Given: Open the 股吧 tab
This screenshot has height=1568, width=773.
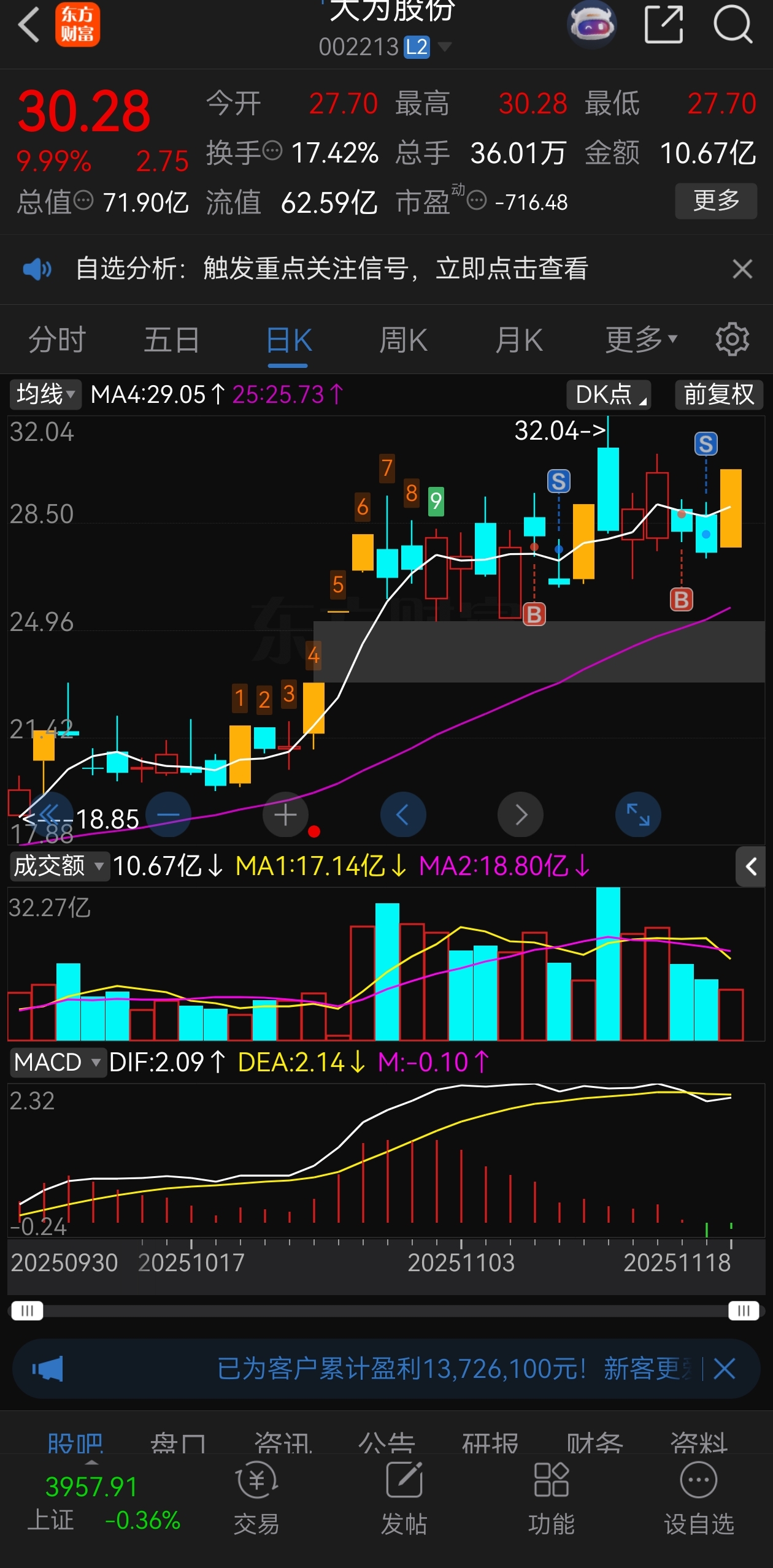Looking at the screenshot, I should [x=75, y=1444].
